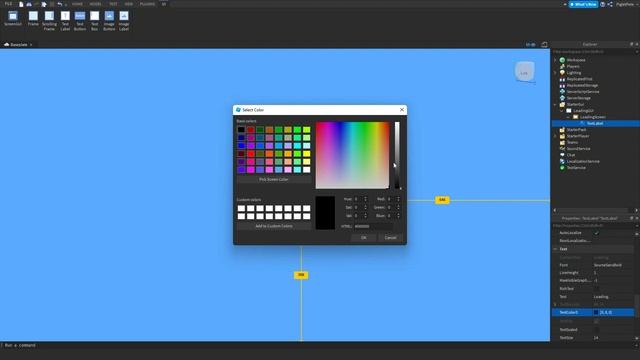Click the Lighting bulb icon in Explorer
The height and width of the screenshot is (360, 640).
point(562,73)
